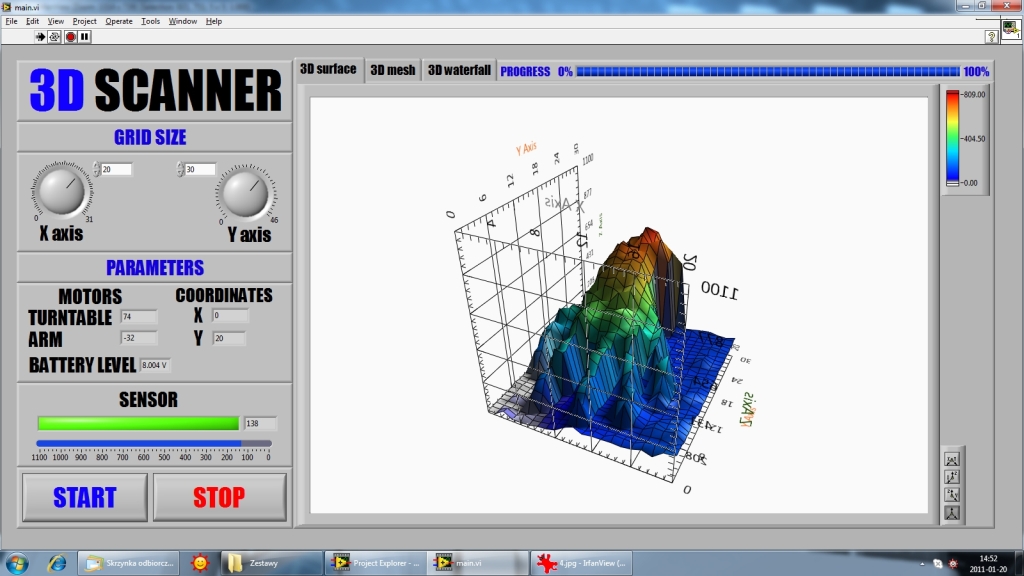Open the File menu
The height and width of the screenshot is (576, 1024).
[11, 21]
